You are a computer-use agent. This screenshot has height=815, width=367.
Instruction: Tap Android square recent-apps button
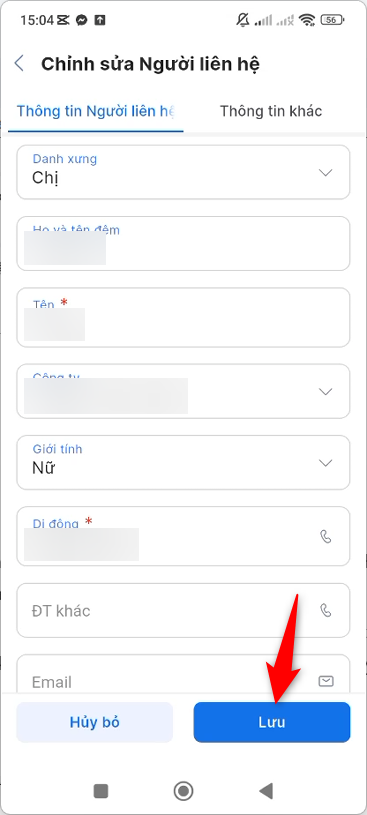click(100, 791)
